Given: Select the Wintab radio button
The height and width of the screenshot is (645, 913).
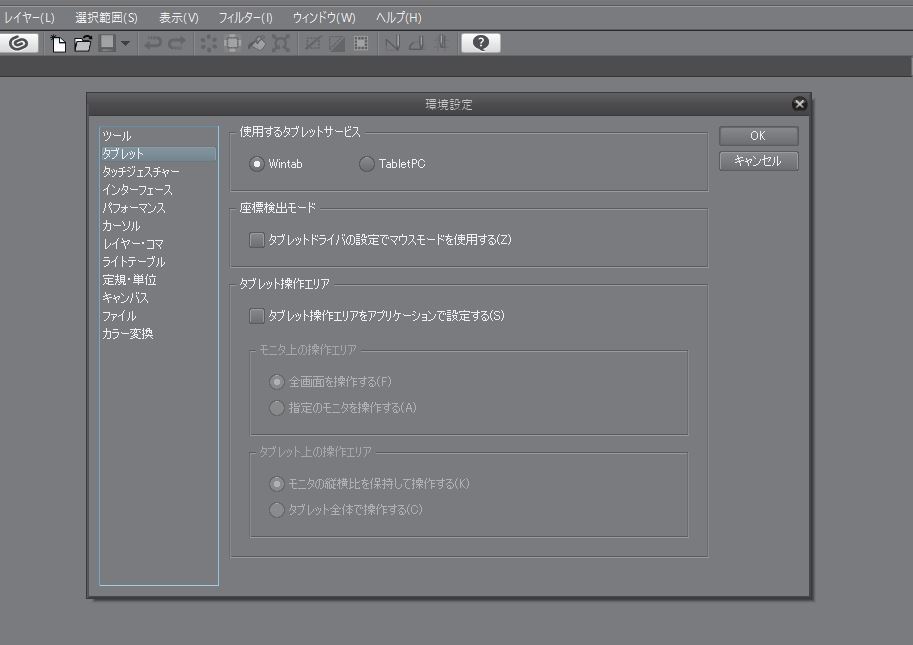Looking at the screenshot, I should [x=257, y=164].
